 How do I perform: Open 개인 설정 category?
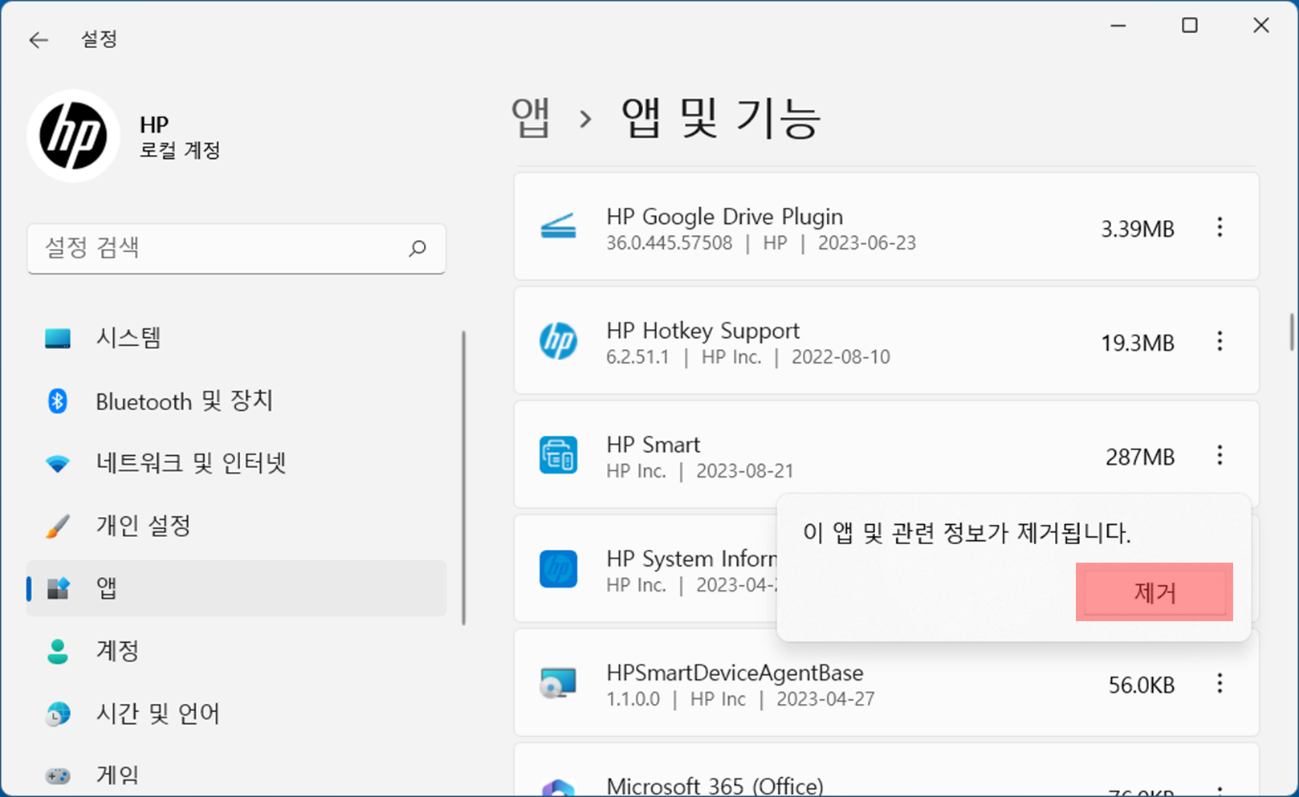click(x=236, y=526)
